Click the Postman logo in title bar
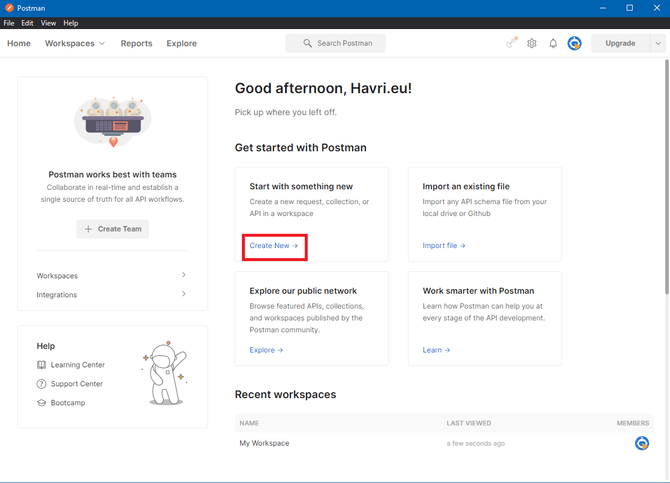 click(9, 8)
